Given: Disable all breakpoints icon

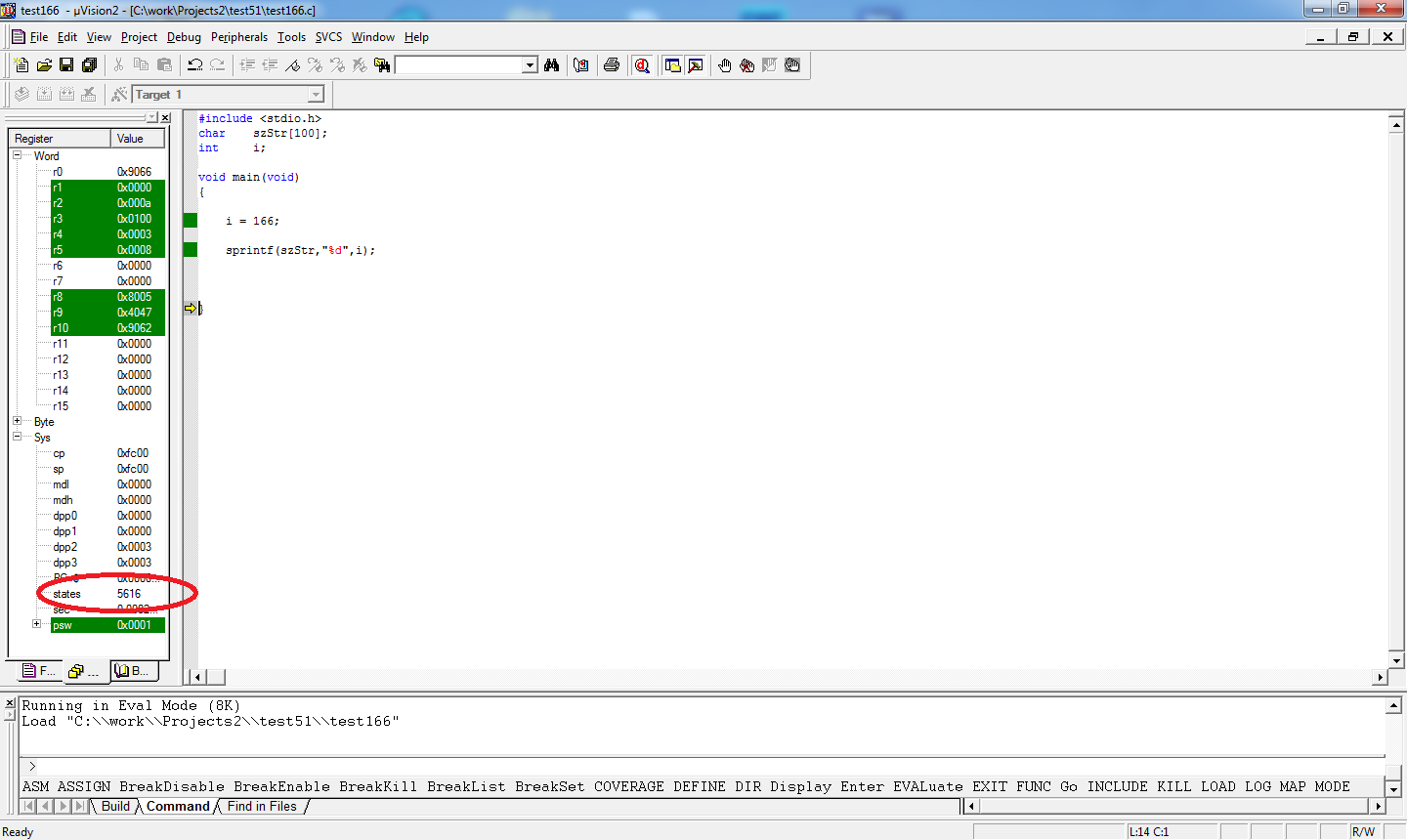Looking at the screenshot, I should tap(792, 65).
